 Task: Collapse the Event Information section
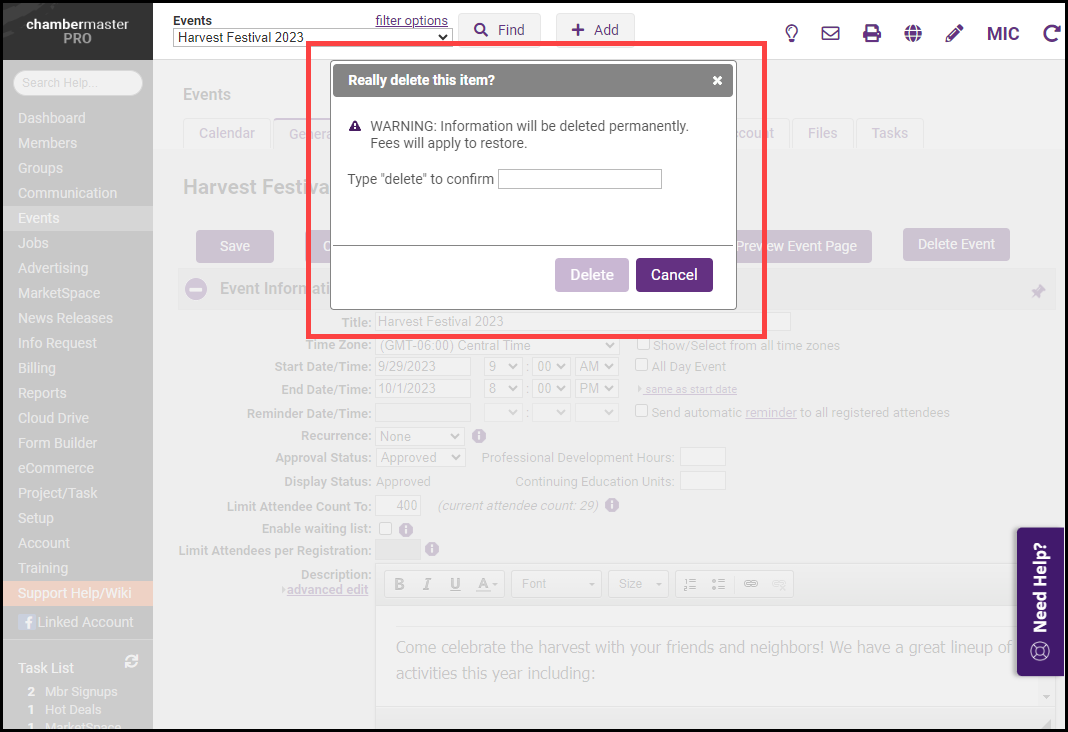pyautogui.click(x=196, y=289)
